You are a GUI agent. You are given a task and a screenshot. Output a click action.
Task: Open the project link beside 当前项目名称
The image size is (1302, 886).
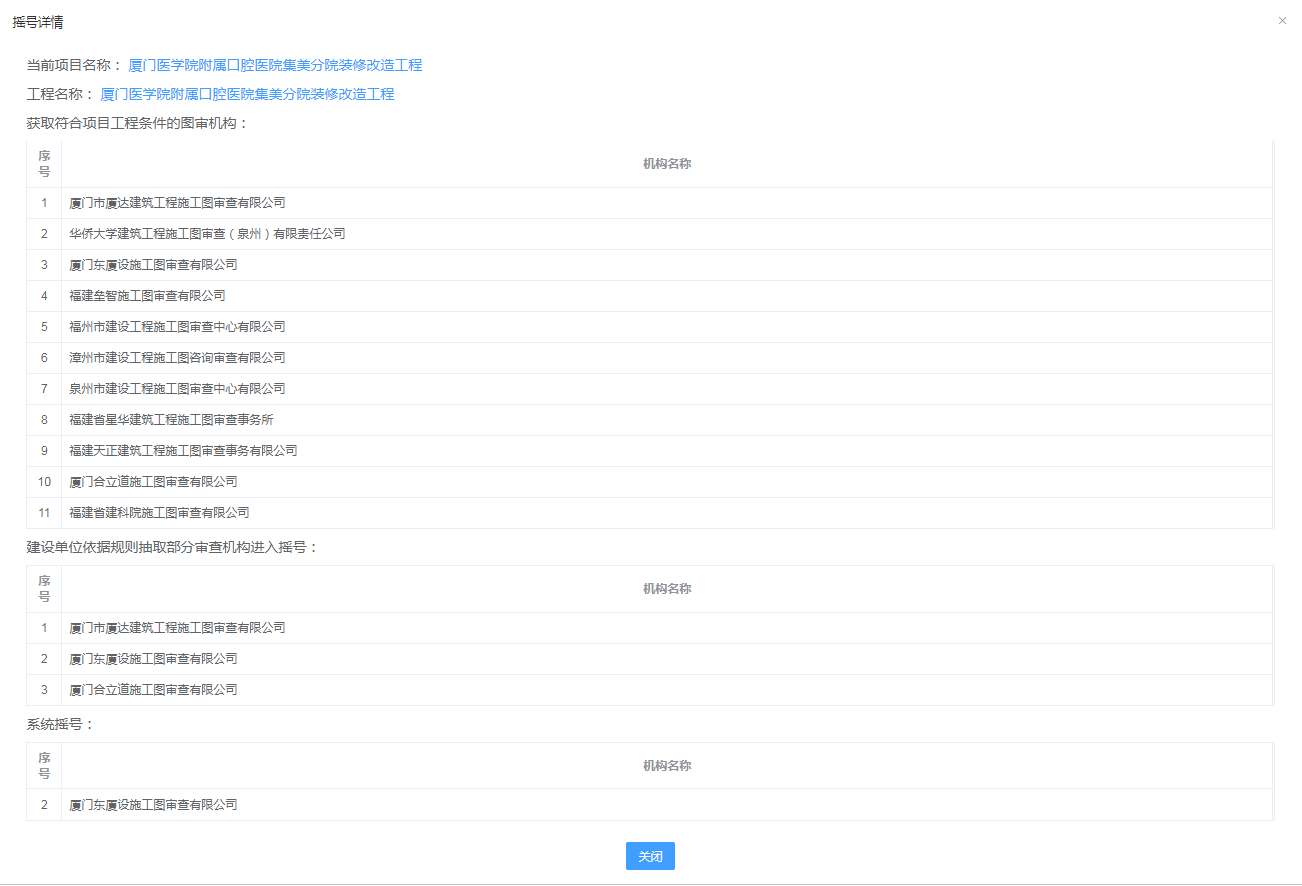tap(275, 65)
